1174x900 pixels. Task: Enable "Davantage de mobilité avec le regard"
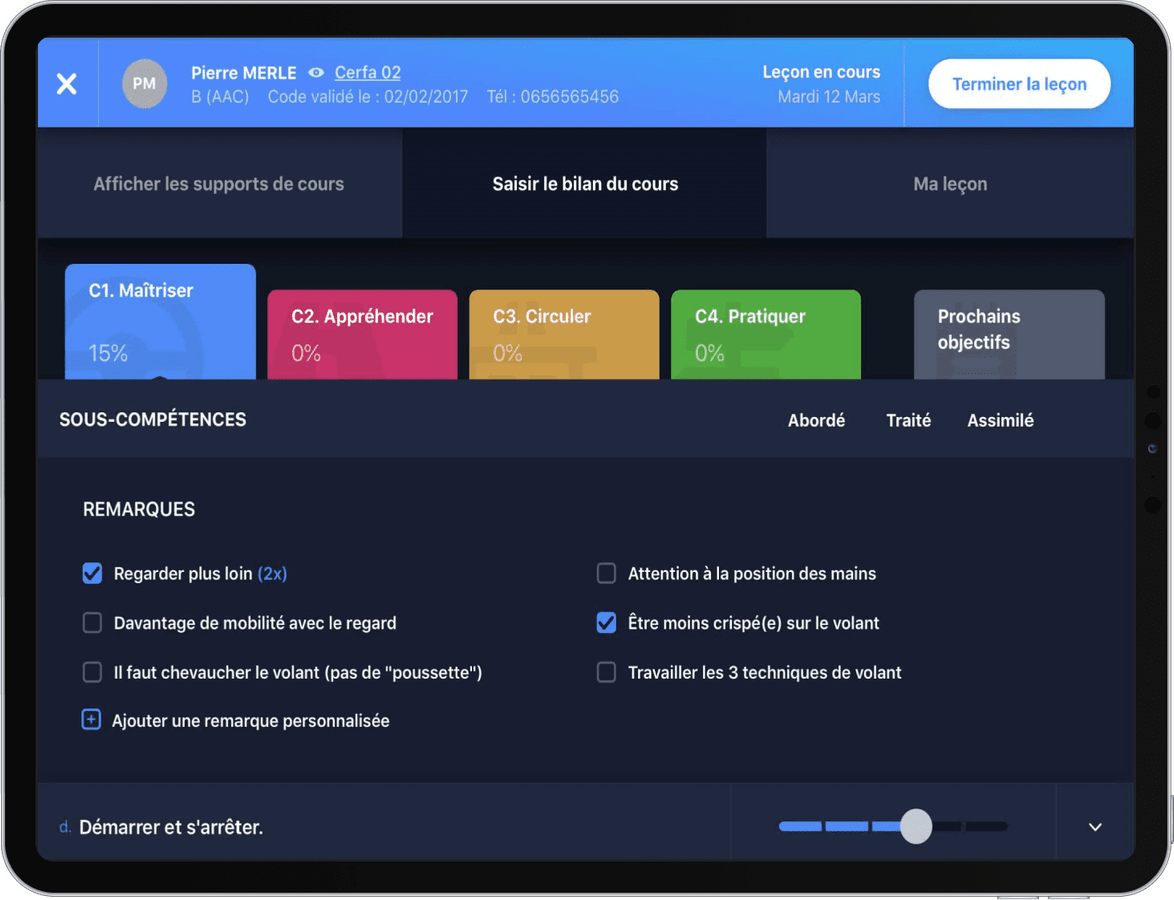pyautogui.click(x=92, y=622)
